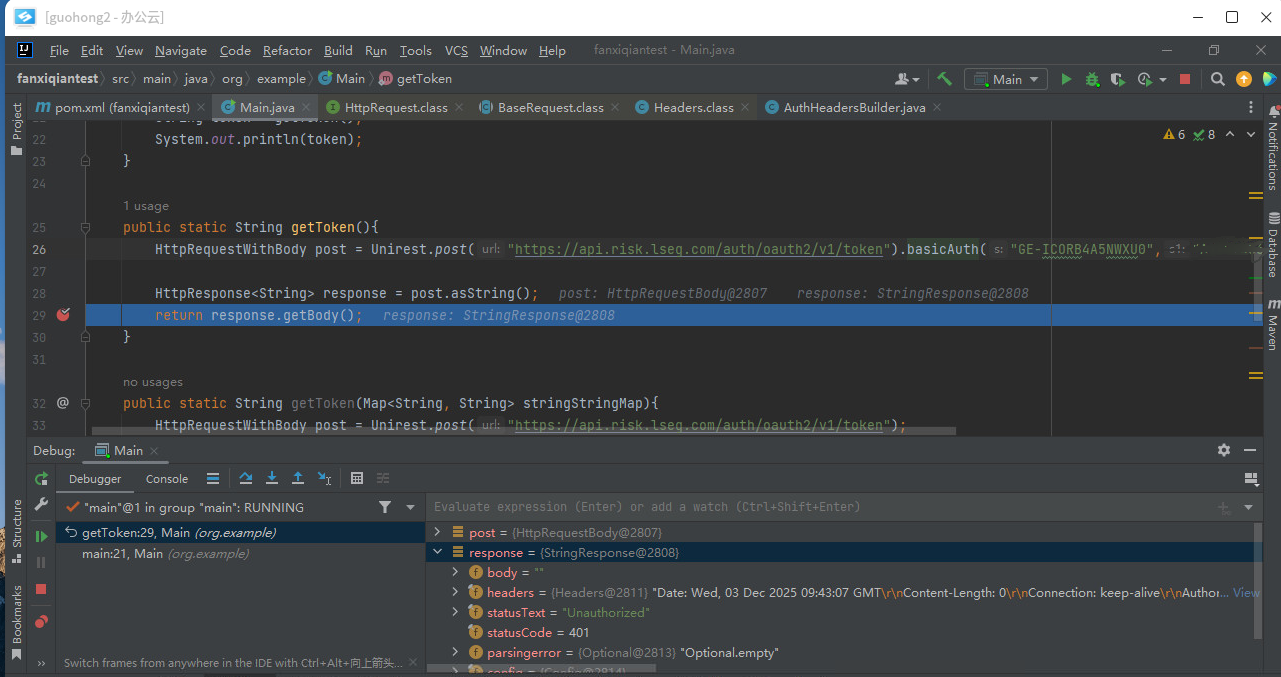Toggle the breakpoint on line 29
Screen dimensions: 1281x677
point(63,315)
